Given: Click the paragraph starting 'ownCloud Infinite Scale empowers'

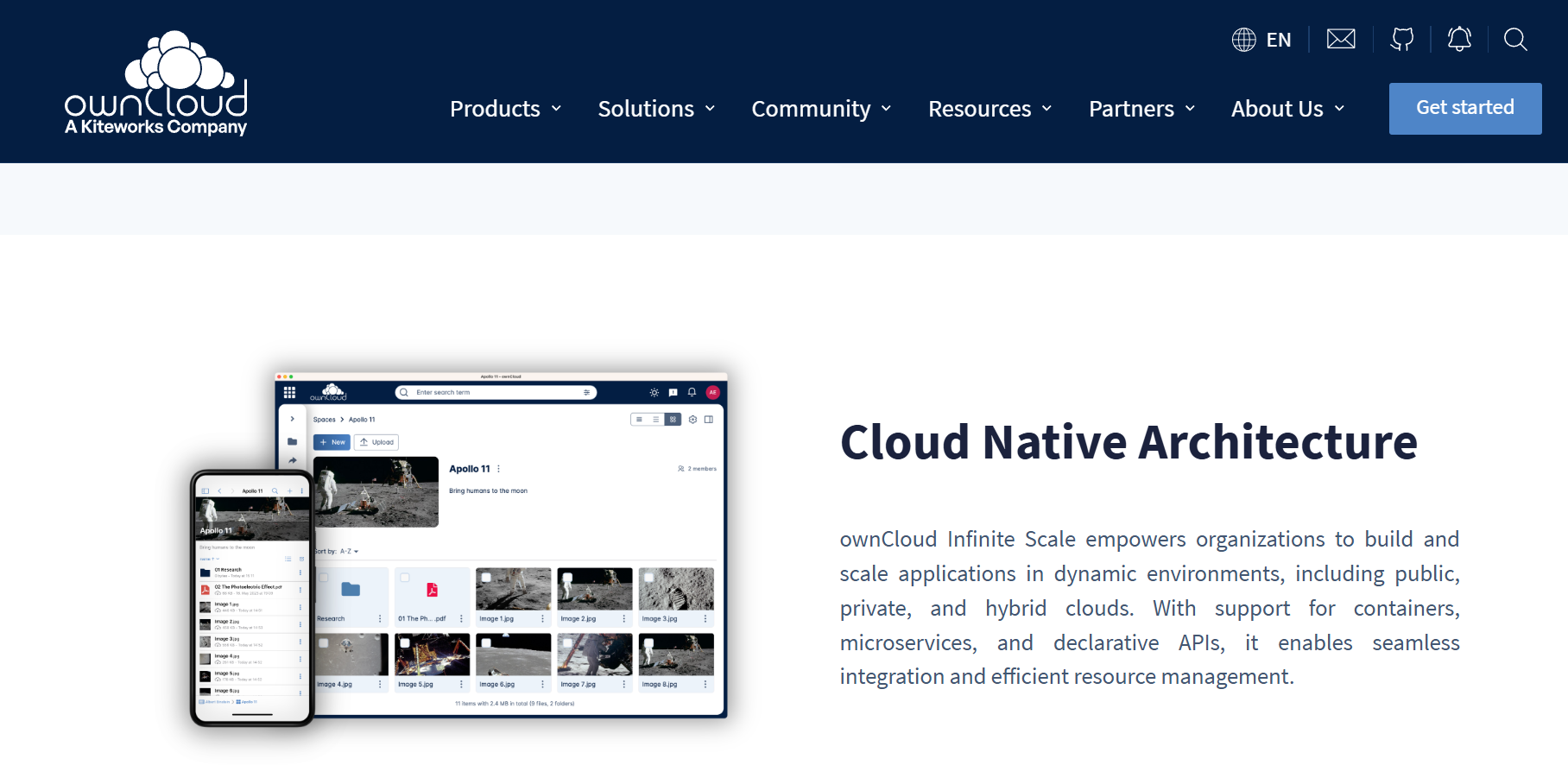Looking at the screenshot, I should (x=1149, y=608).
